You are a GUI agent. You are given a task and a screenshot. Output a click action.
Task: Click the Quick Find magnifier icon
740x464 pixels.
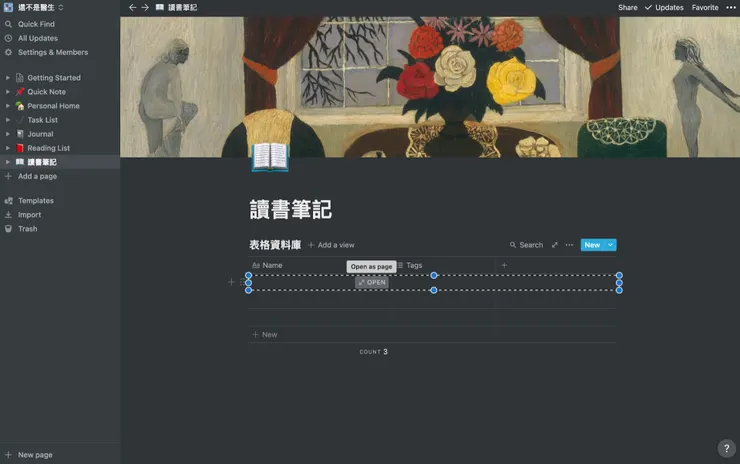pos(8,24)
